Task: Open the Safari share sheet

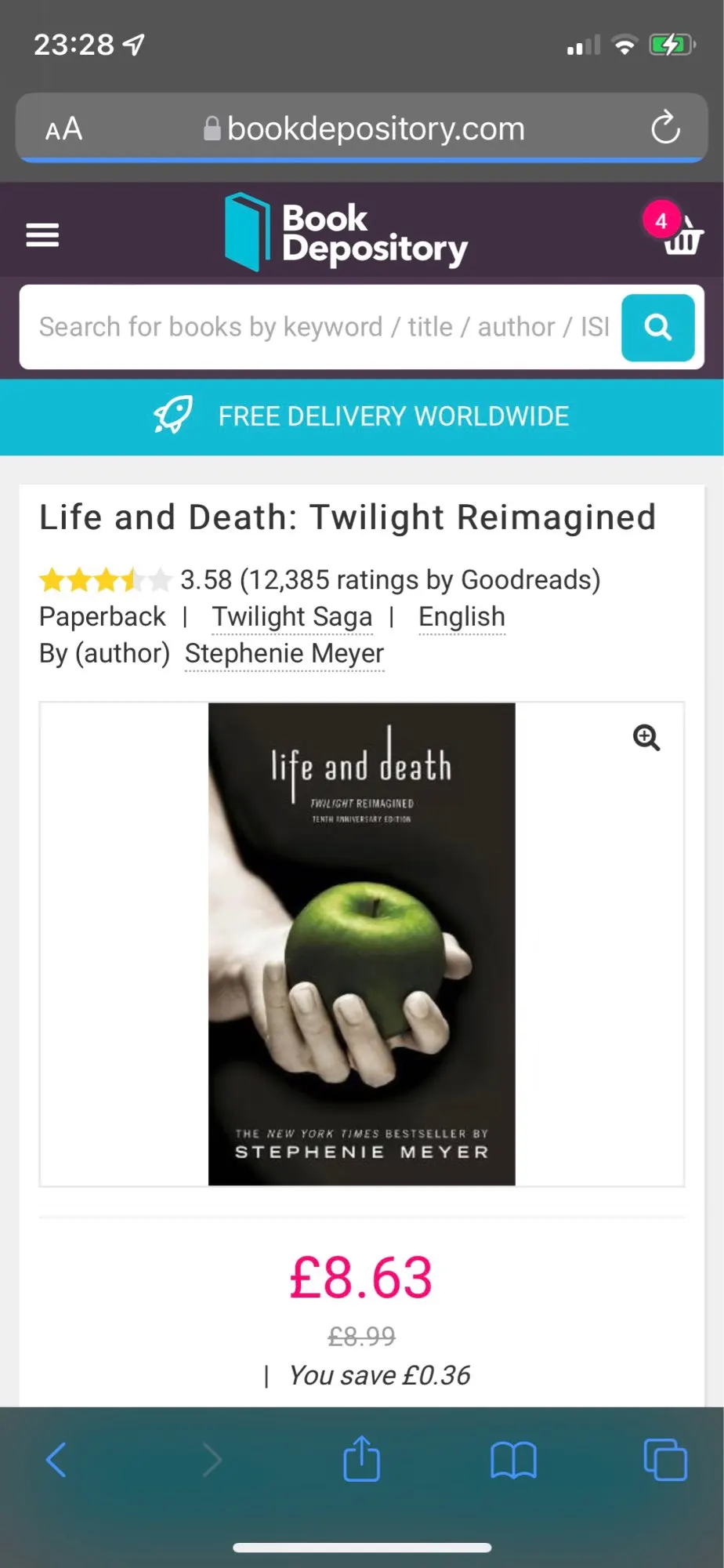Action: point(361,1457)
